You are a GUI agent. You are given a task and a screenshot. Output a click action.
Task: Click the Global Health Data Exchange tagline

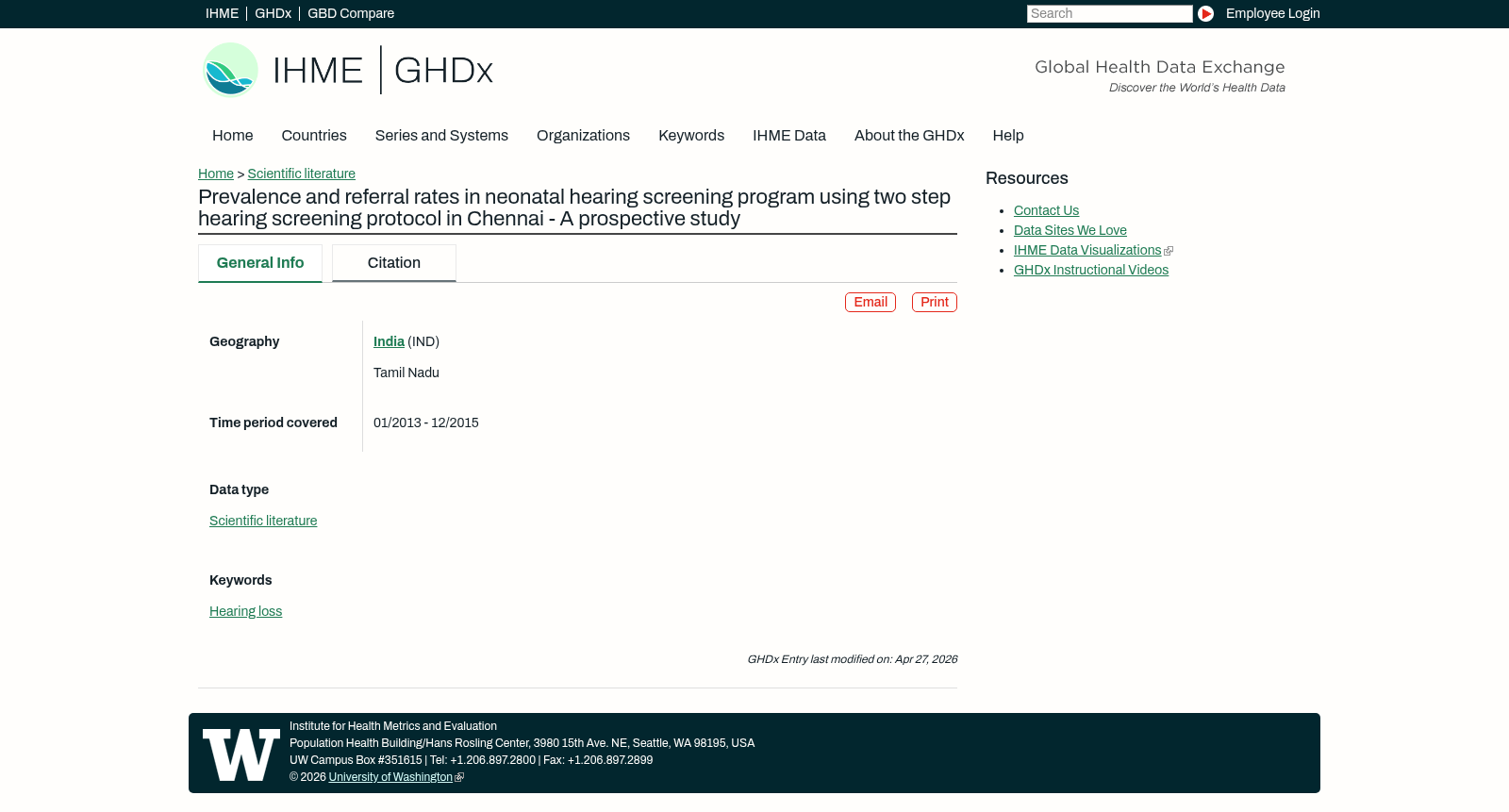point(1160,67)
